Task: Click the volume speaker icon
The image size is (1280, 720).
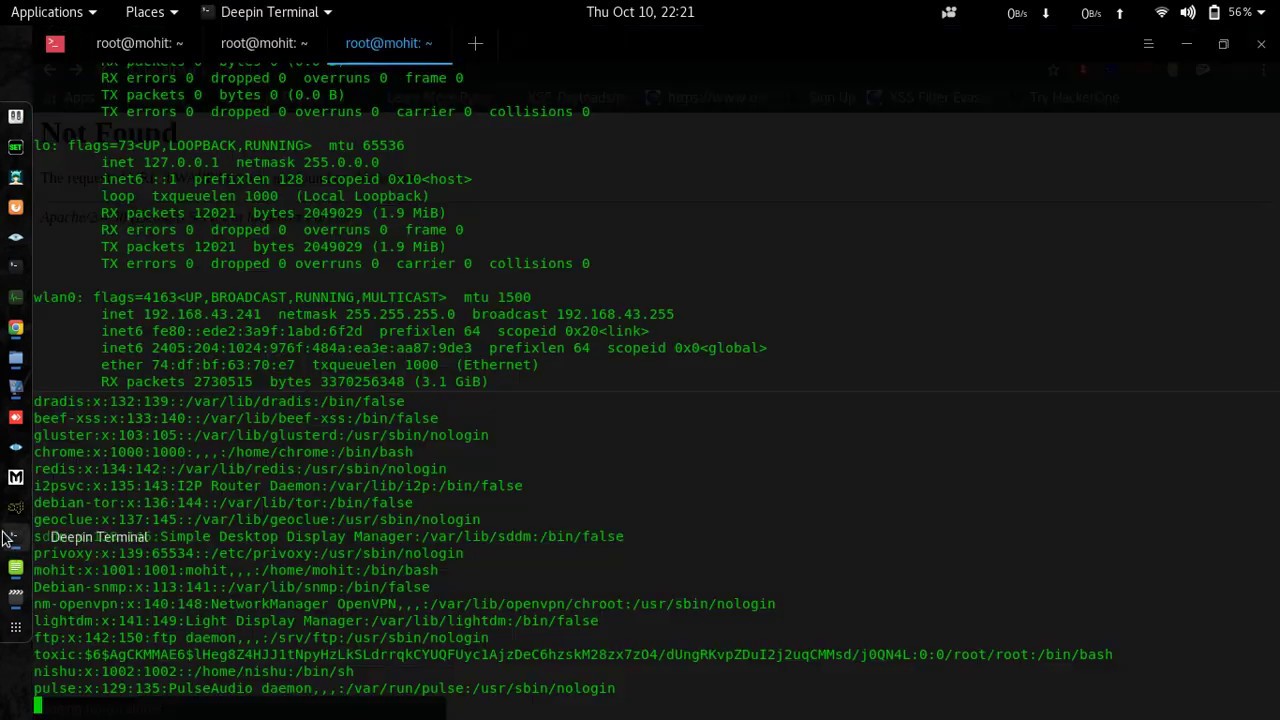Action: [1188, 12]
